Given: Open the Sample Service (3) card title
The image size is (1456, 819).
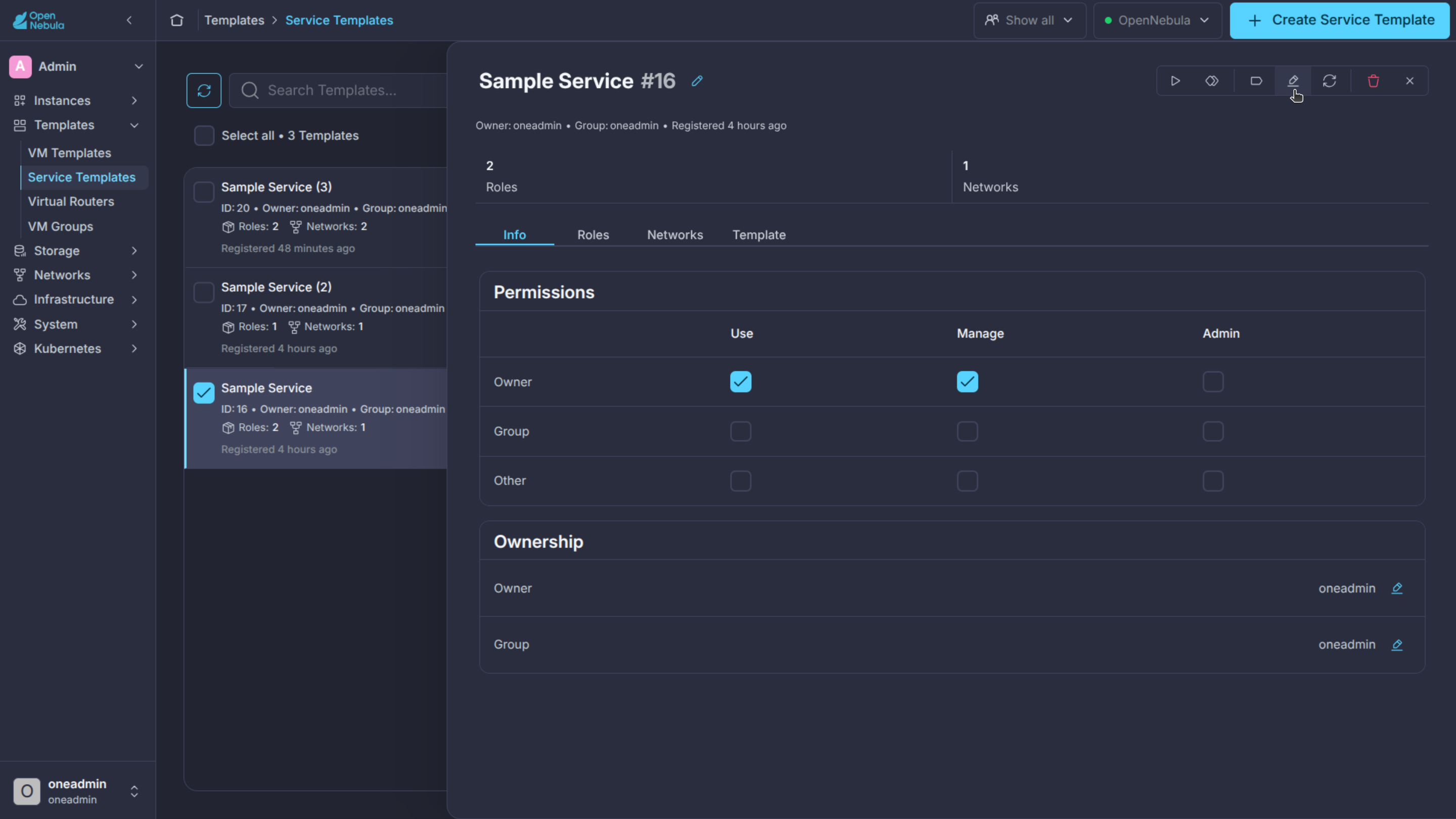Looking at the screenshot, I should 277,187.
